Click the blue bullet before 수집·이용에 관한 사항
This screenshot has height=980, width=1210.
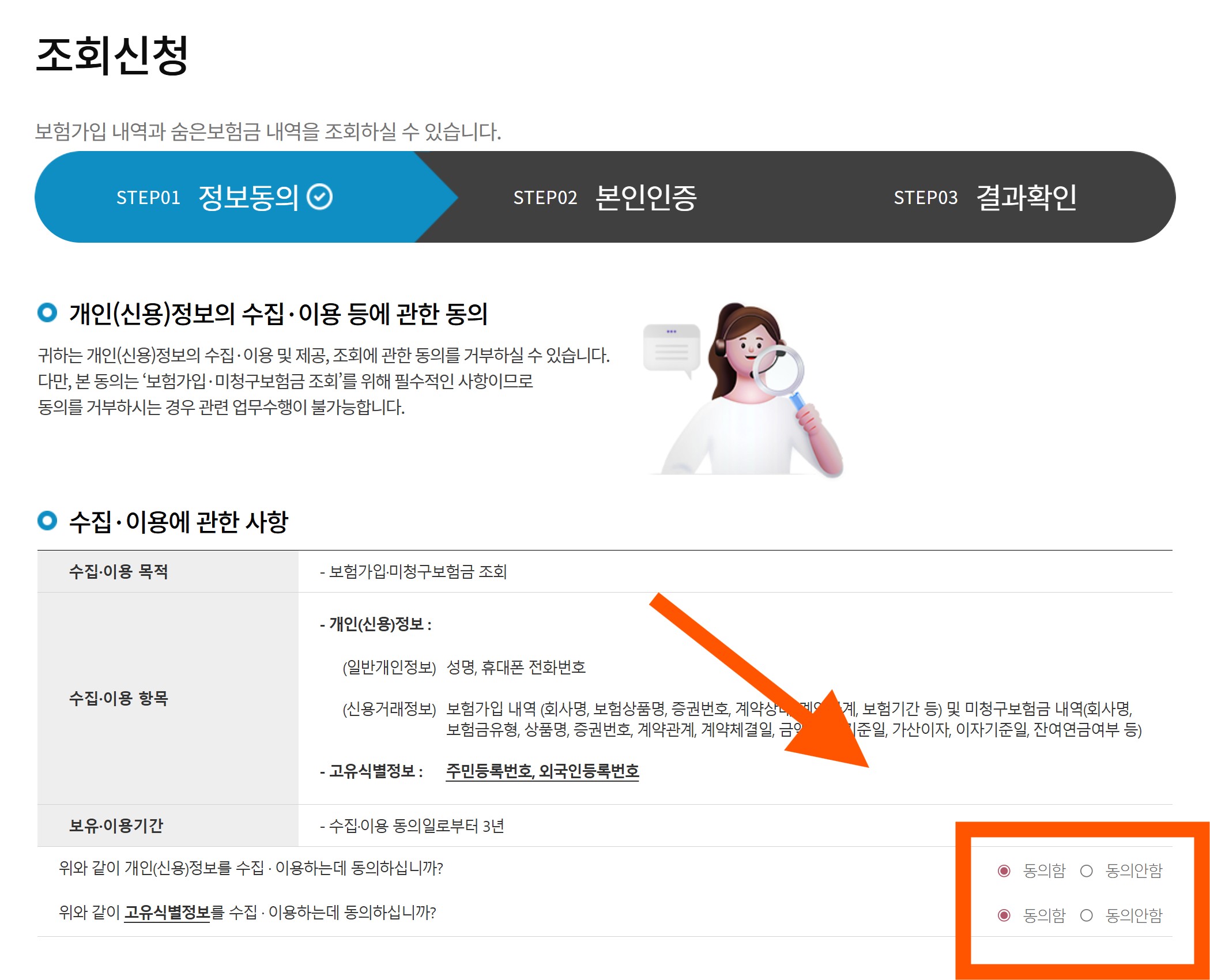[x=47, y=521]
